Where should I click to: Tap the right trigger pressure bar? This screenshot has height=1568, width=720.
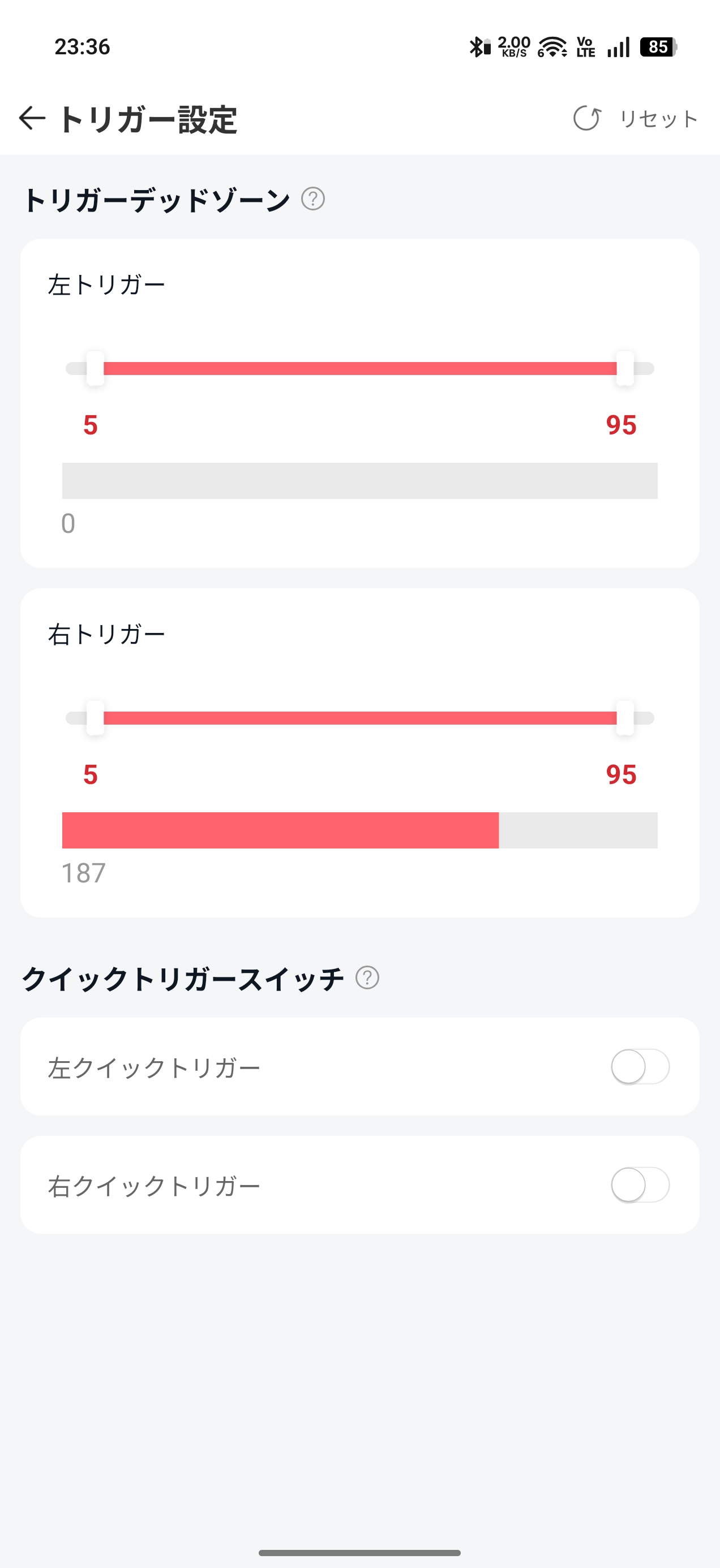pos(359,830)
